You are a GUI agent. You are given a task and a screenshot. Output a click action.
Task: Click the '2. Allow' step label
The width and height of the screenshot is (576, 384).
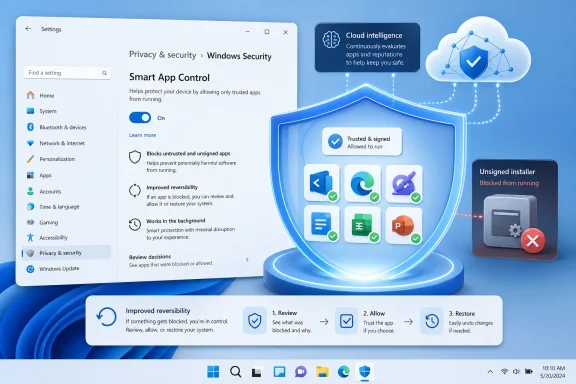tap(374, 313)
